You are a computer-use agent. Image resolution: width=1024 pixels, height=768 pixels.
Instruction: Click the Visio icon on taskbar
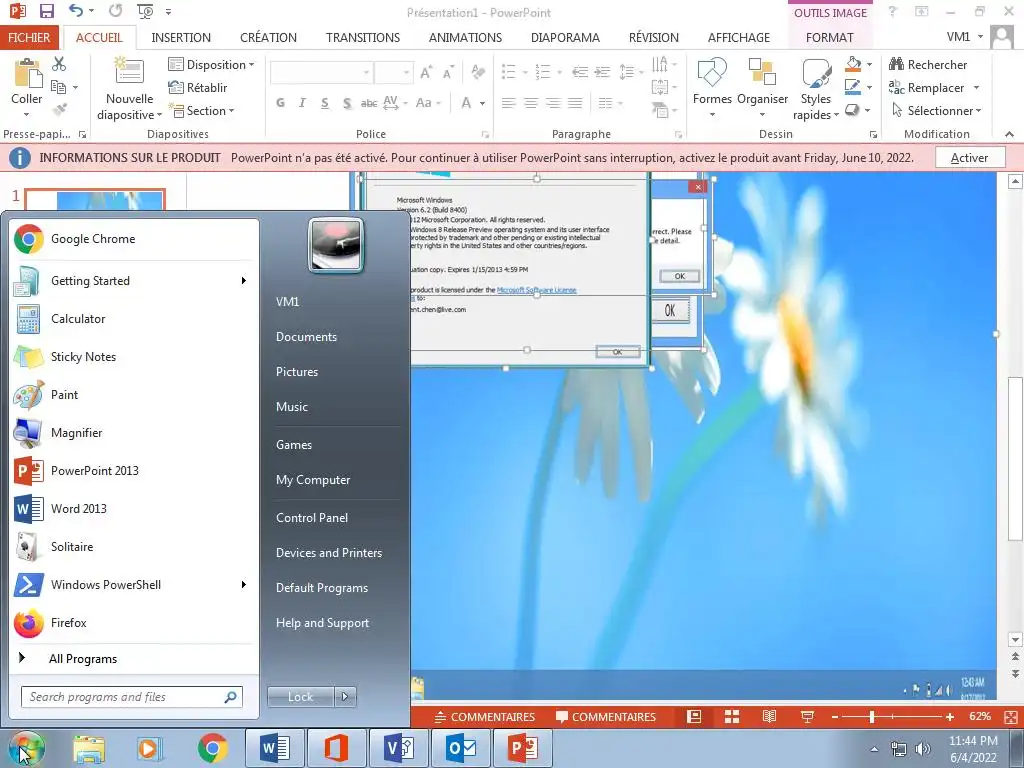(x=399, y=748)
